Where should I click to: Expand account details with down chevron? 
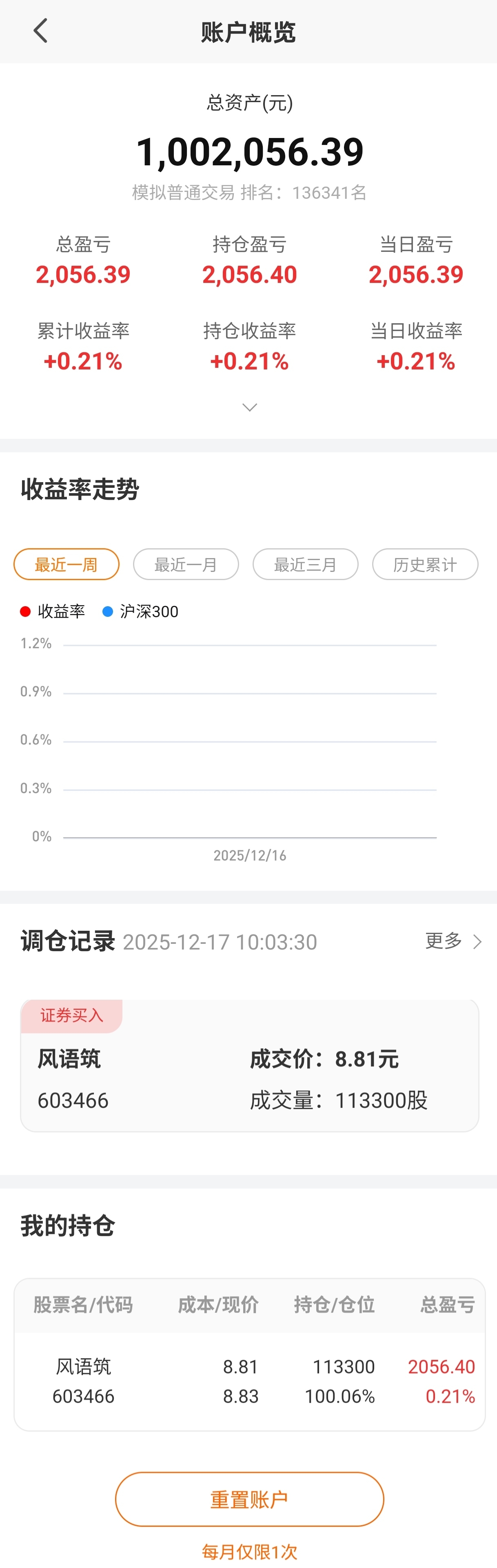click(x=249, y=407)
